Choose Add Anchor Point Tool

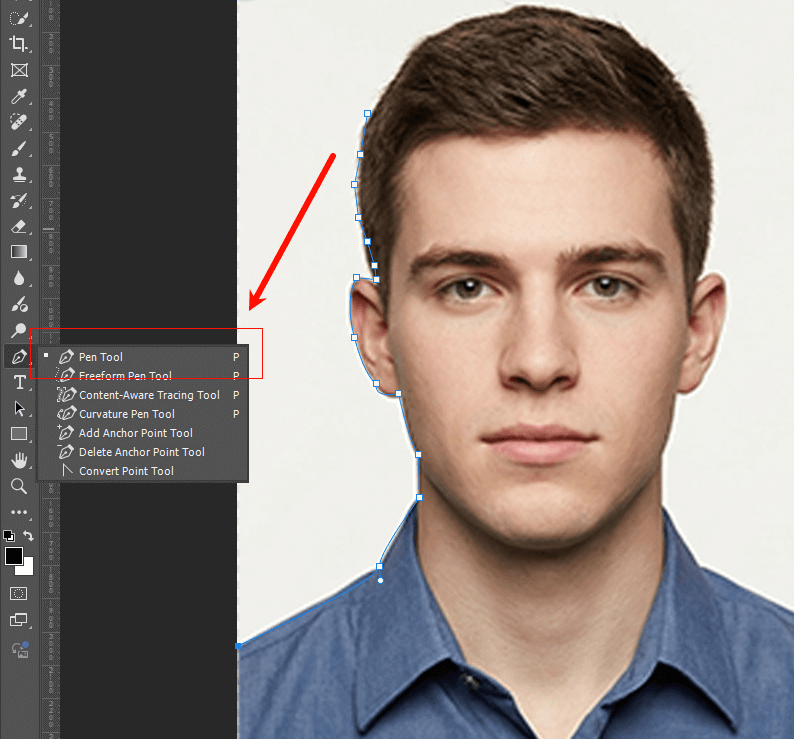pyautogui.click(x=143, y=433)
